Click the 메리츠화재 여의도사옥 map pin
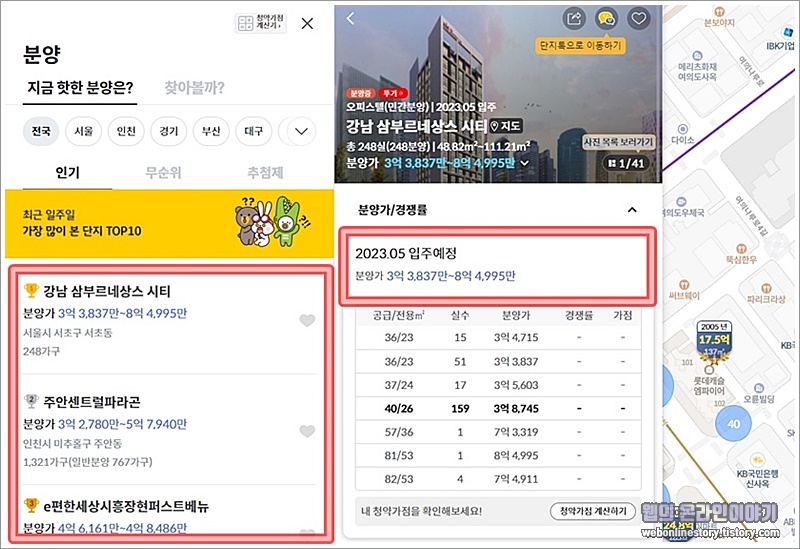The image size is (800, 549). (697, 66)
